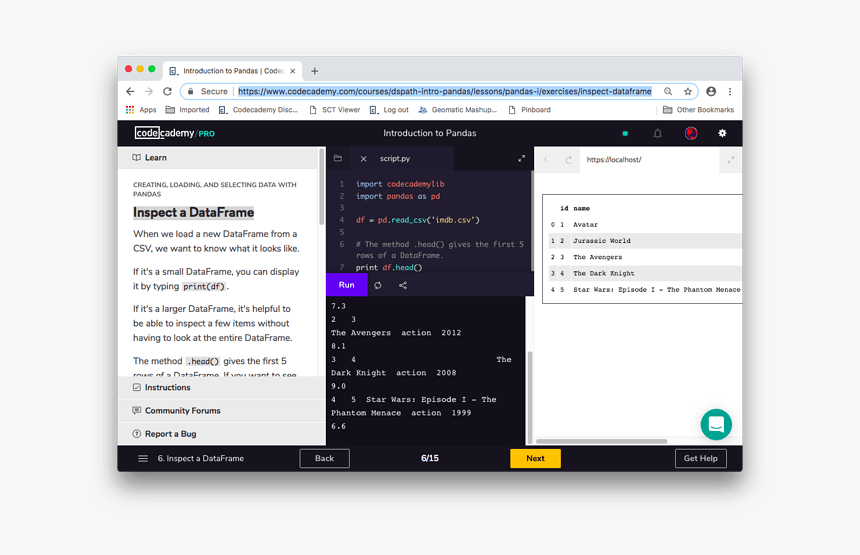Select the script.py editor tab
The width and height of the screenshot is (860, 555).
pos(401,158)
